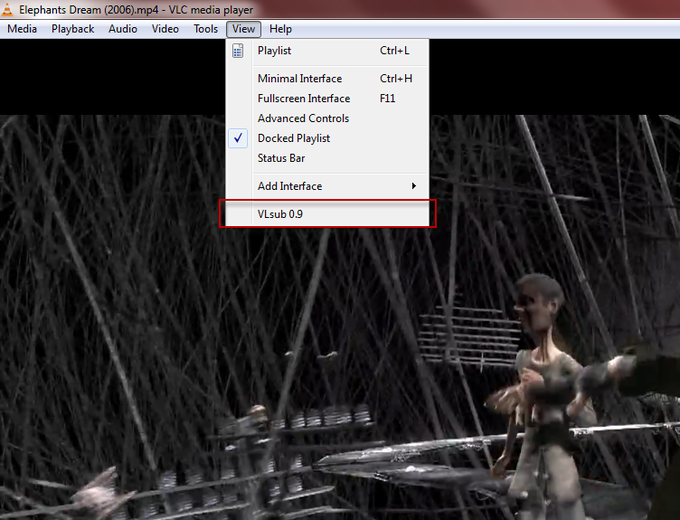Choose Playlist from the View menu
Viewport: 680px width, 520px height.
[x=327, y=51]
